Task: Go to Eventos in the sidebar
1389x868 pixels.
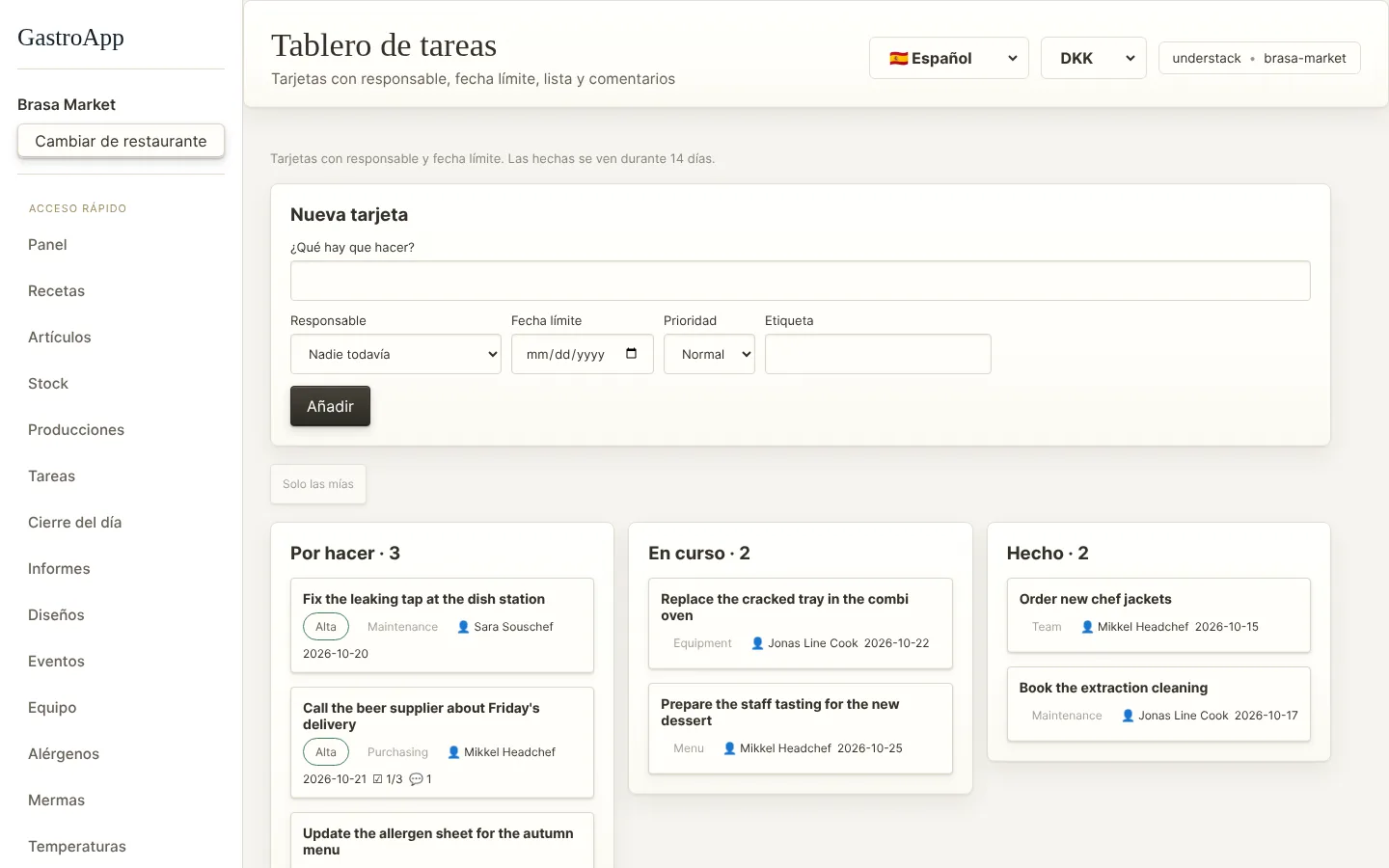Action: (56, 662)
